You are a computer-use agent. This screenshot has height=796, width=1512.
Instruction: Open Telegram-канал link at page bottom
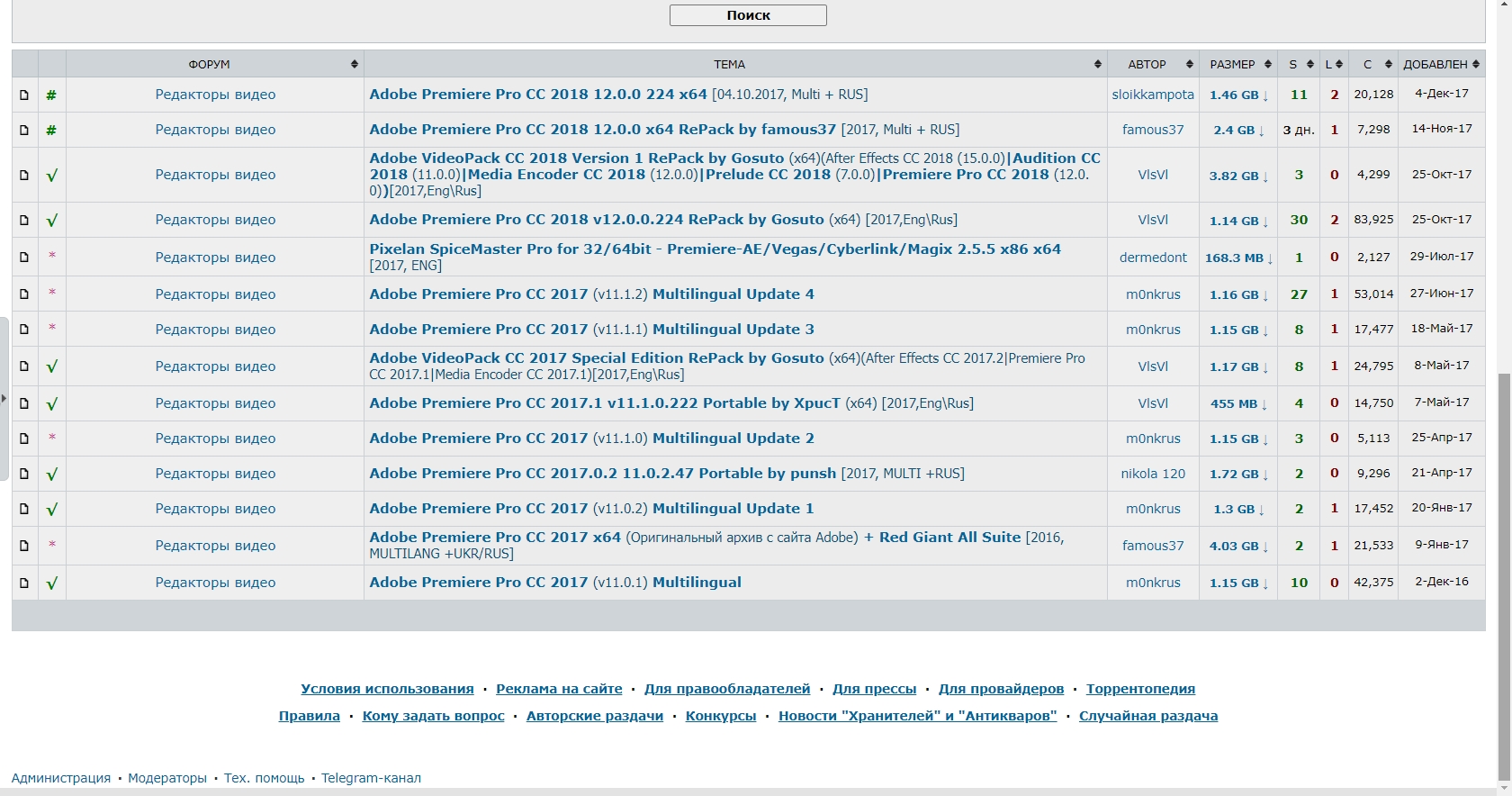click(x=371, y=778)
